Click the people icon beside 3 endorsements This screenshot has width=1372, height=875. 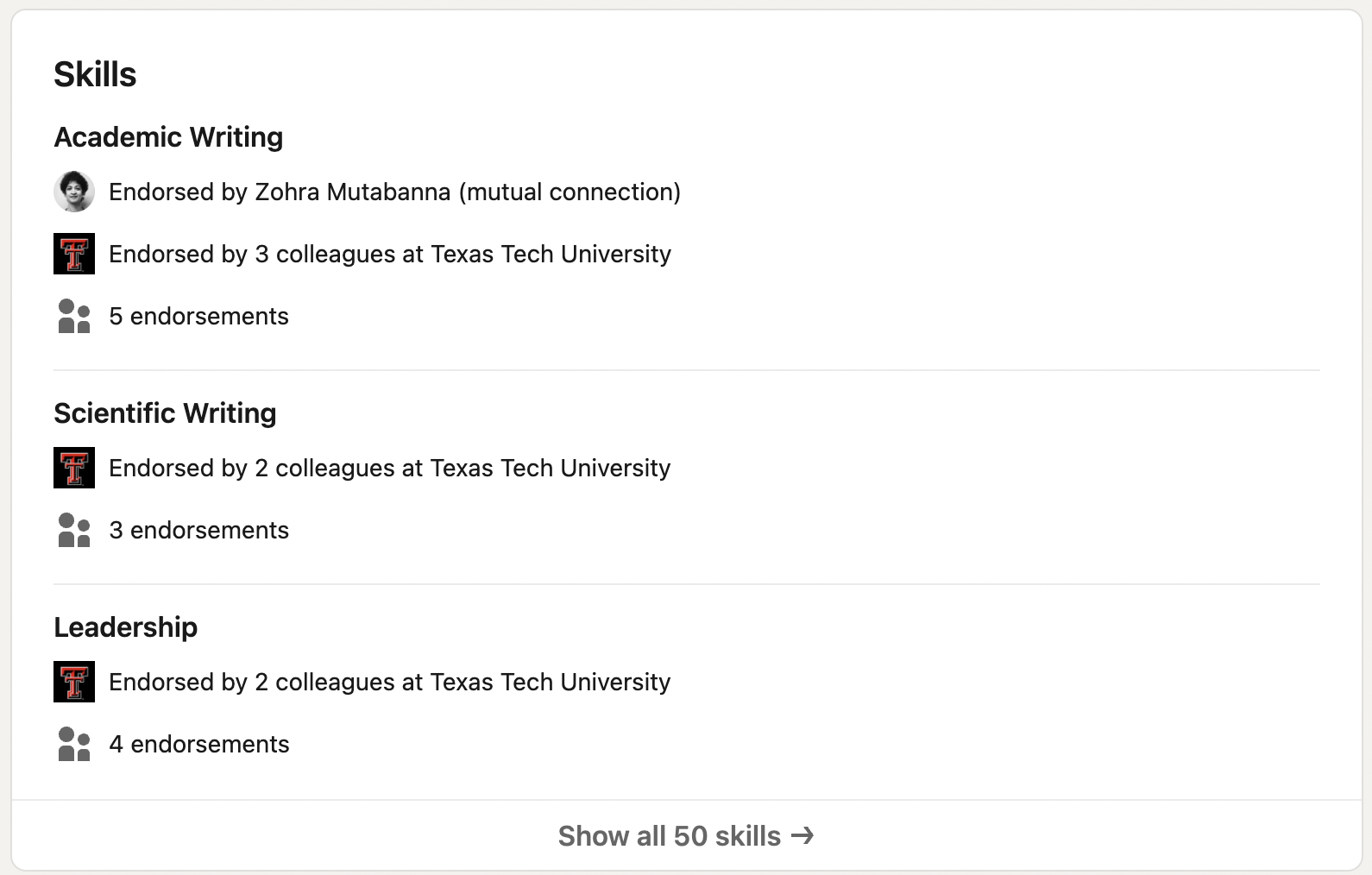pos(73,530)
